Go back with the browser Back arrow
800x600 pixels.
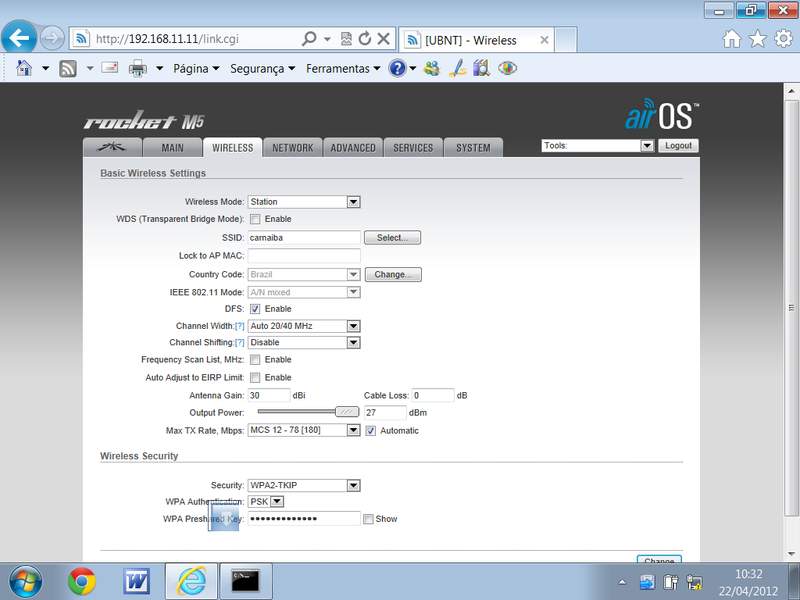pyautogui.click(x=19, y=37)
